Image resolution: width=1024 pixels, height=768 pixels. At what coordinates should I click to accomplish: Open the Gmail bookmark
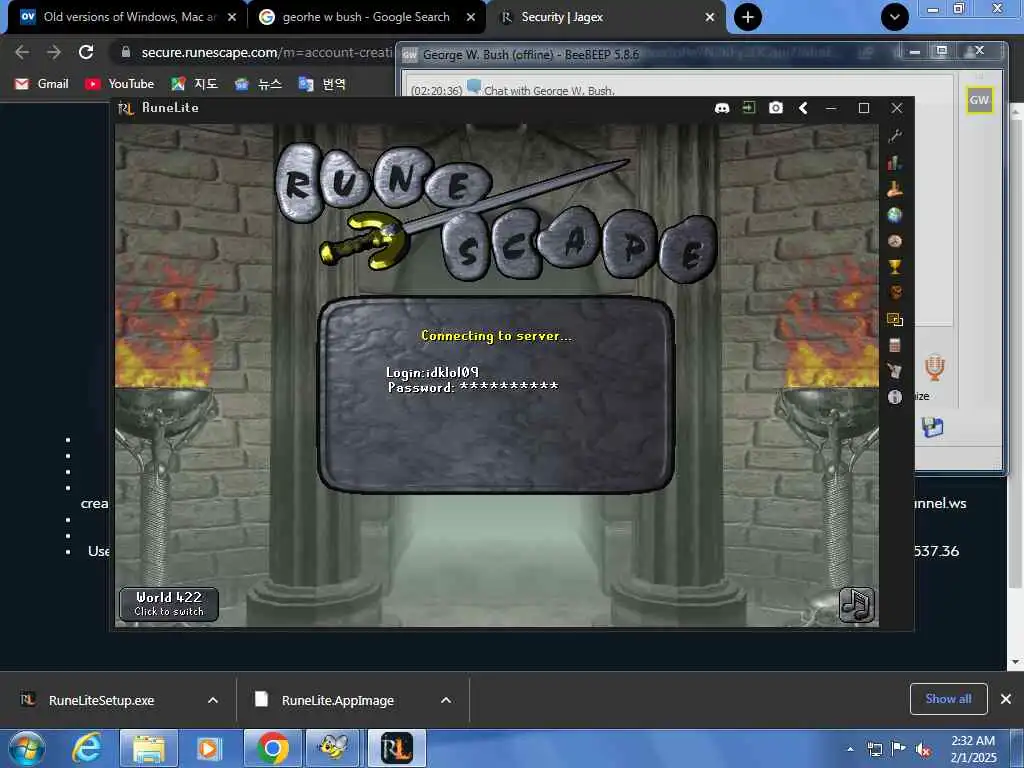coord(41,84)
